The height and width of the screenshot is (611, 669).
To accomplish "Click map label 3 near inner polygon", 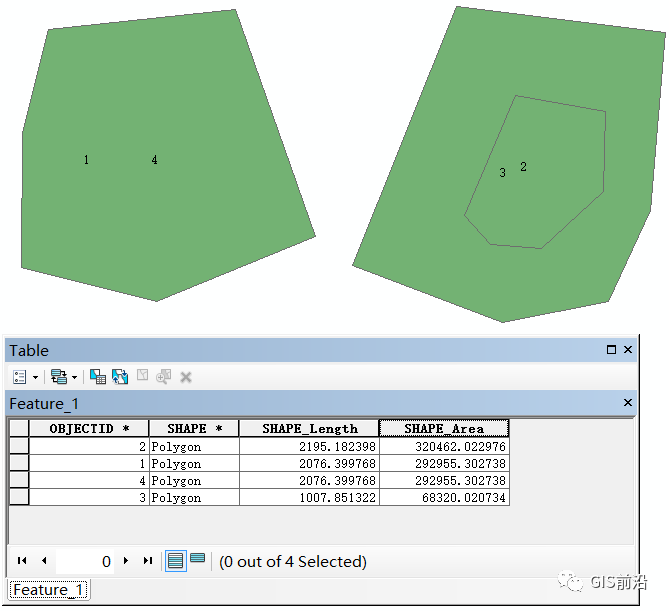I will tap(503, 173).
